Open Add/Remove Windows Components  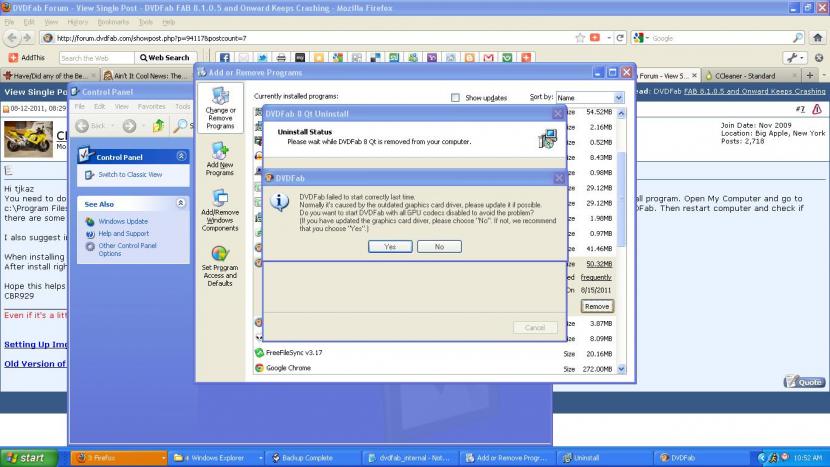coord(220,210)
